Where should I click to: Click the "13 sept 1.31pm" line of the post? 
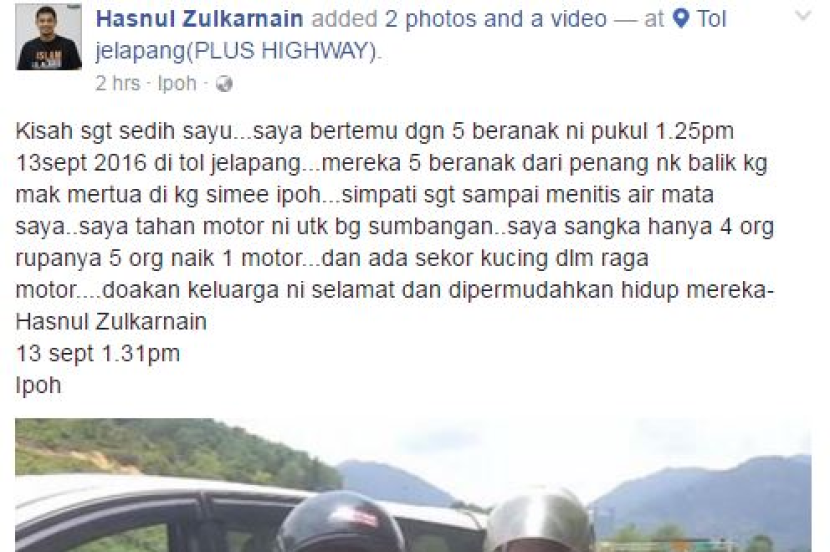(98, 354)
